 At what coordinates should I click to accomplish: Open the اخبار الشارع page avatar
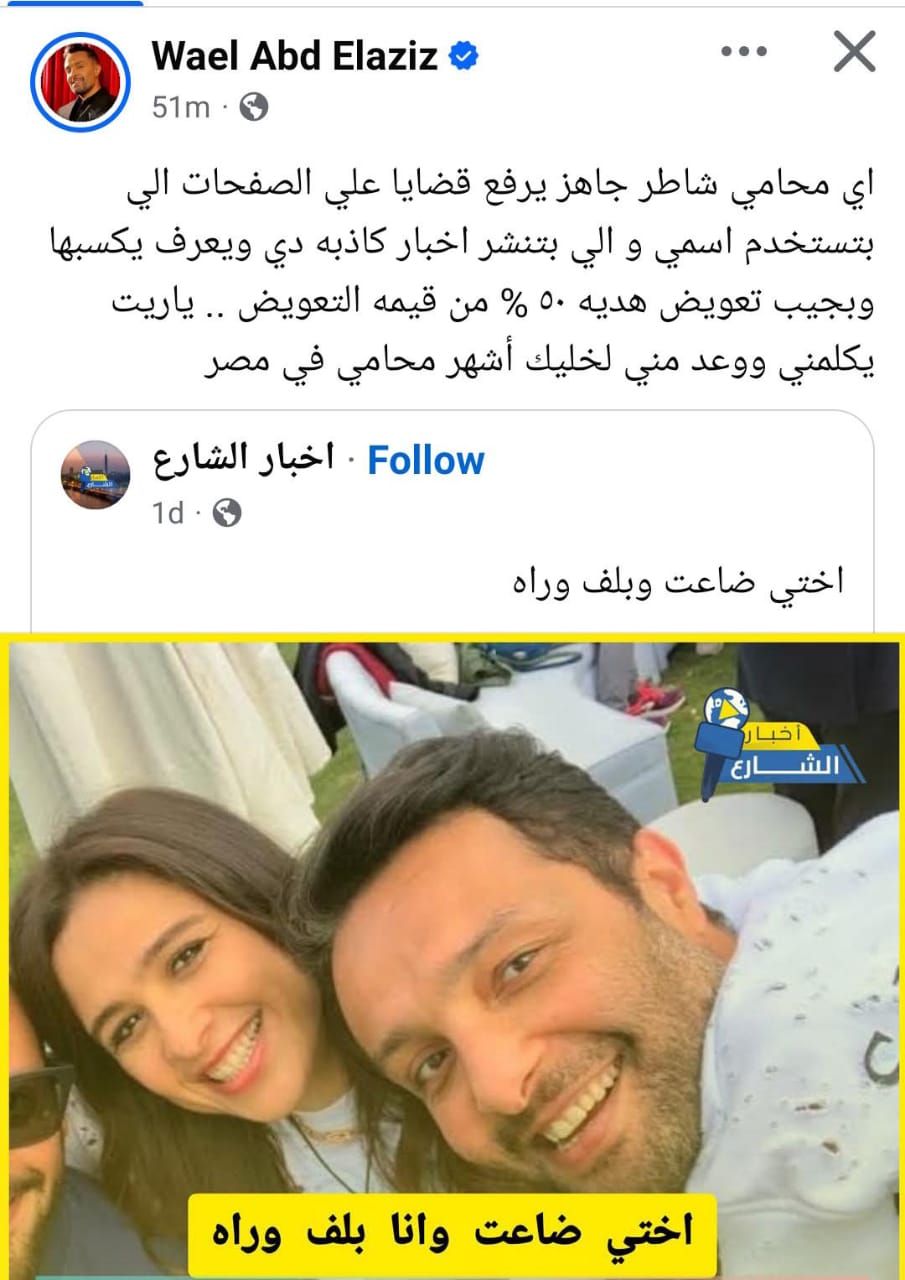point(95,474)
